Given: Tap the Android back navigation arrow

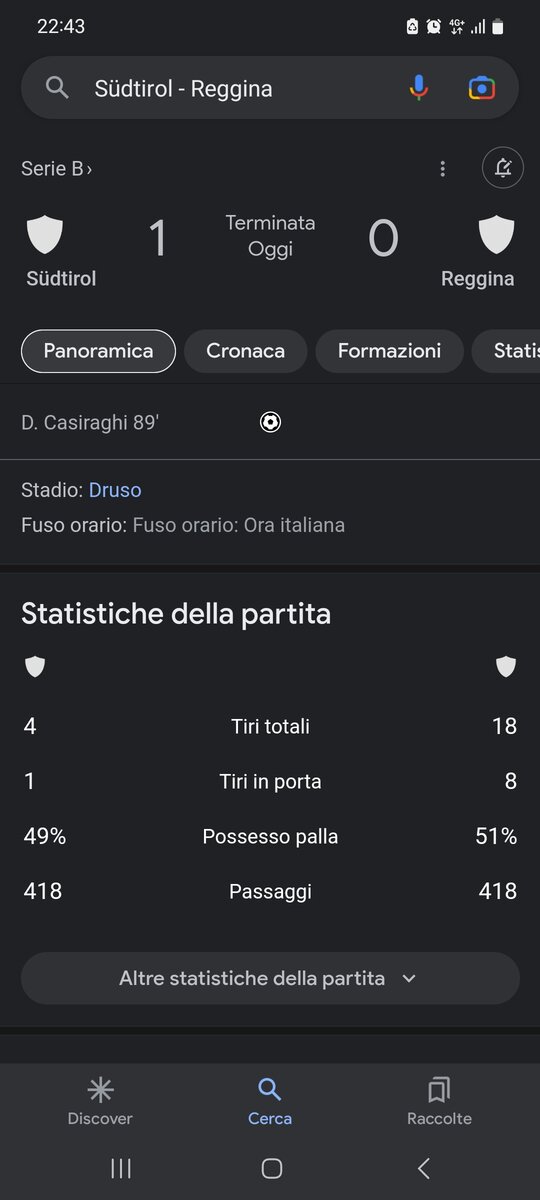Looking at the screenshot, I should (x=424, y=1168).
